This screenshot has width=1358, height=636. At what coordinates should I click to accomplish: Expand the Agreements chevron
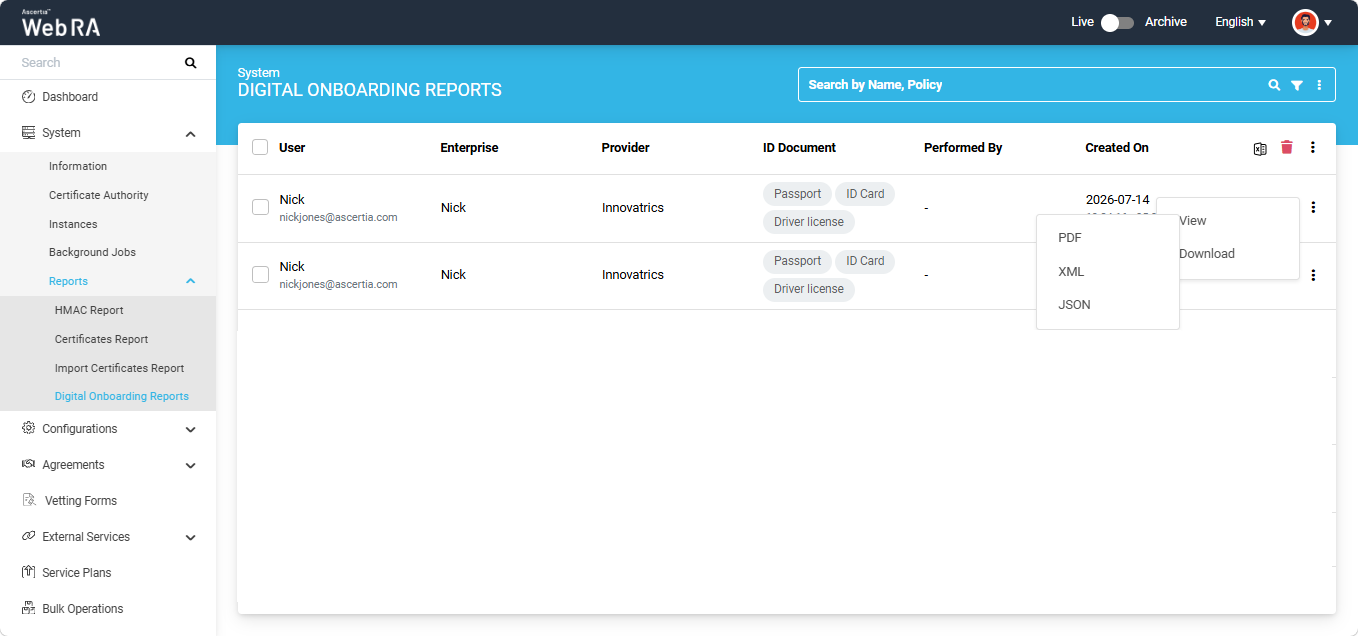coord(191,466)
